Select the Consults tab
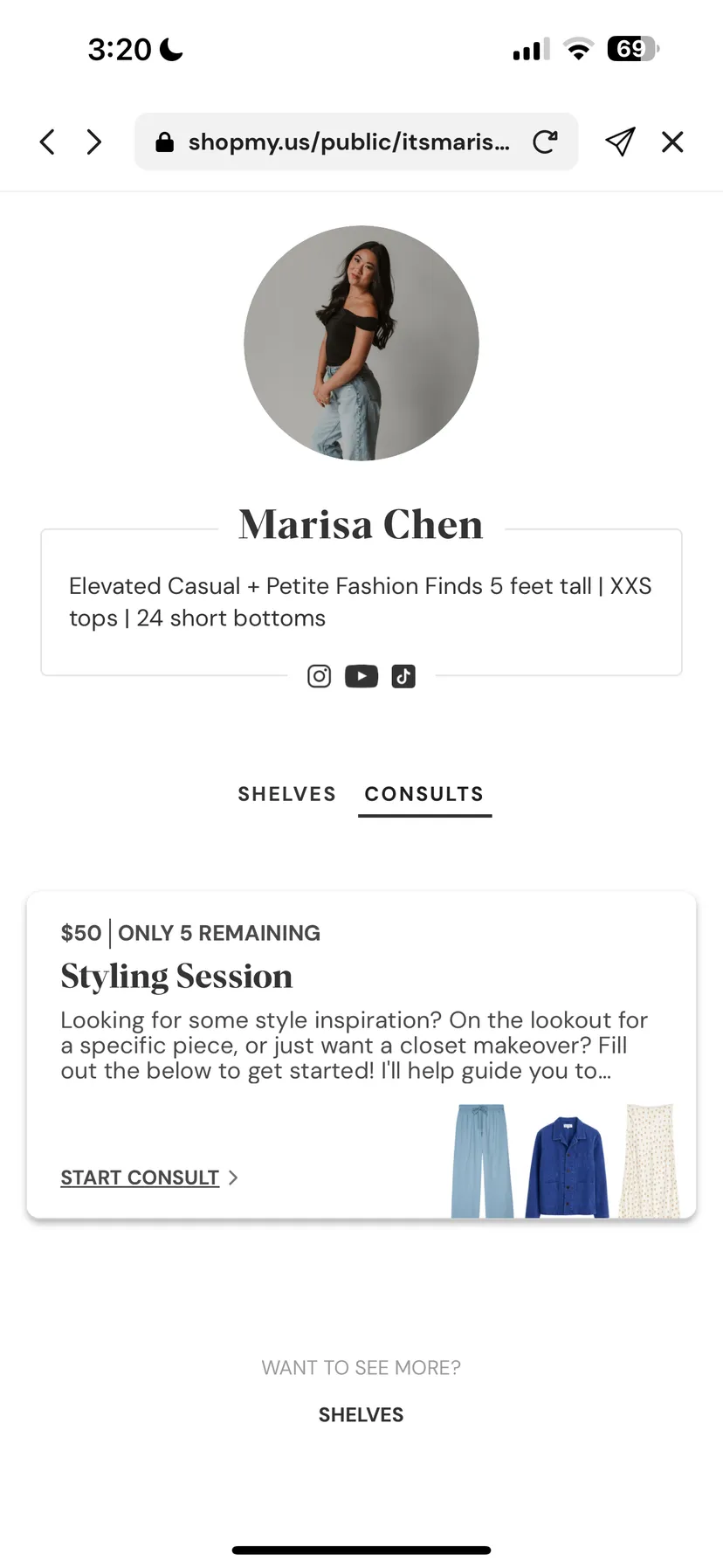 [x=424, y=794]
